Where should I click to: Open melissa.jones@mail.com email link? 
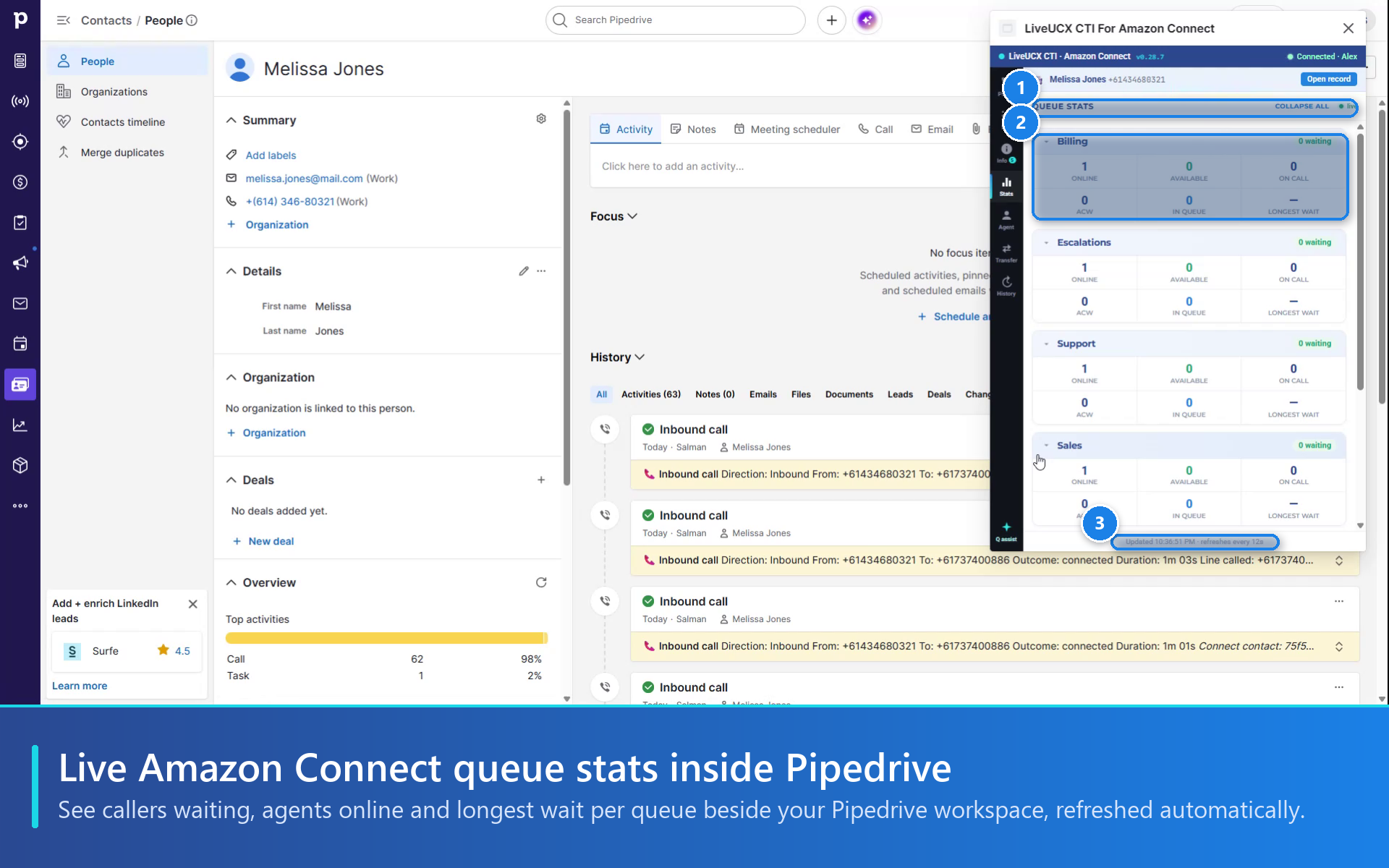click(304, 179)
